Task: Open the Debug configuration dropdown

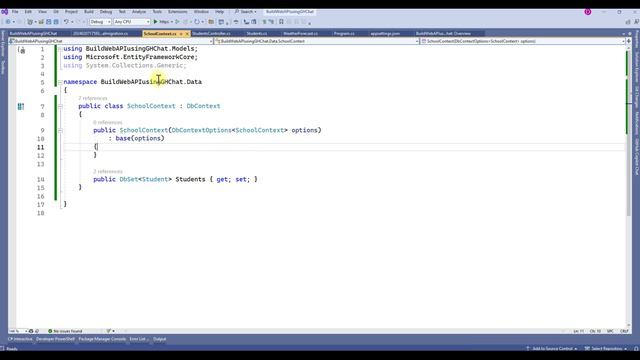Action: point(100,22)
